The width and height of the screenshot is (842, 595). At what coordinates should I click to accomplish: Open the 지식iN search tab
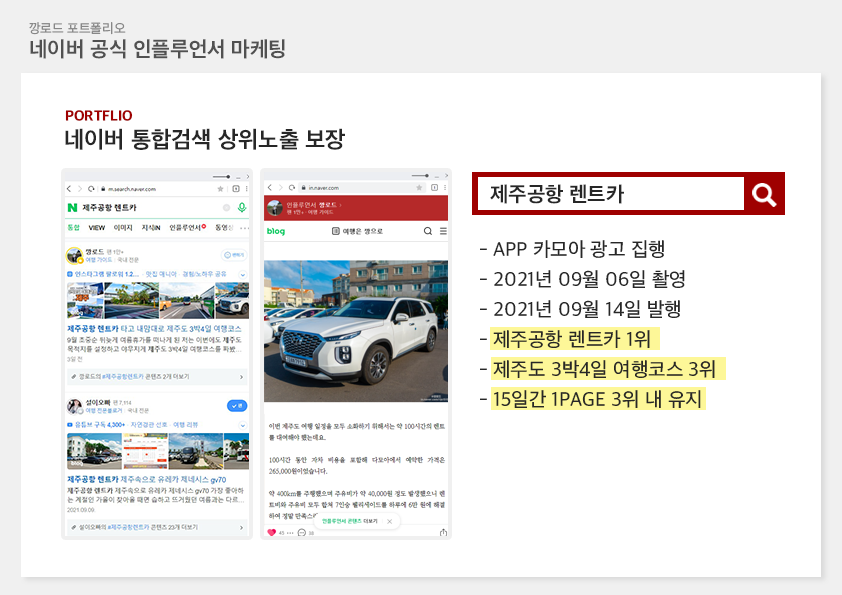151,228
